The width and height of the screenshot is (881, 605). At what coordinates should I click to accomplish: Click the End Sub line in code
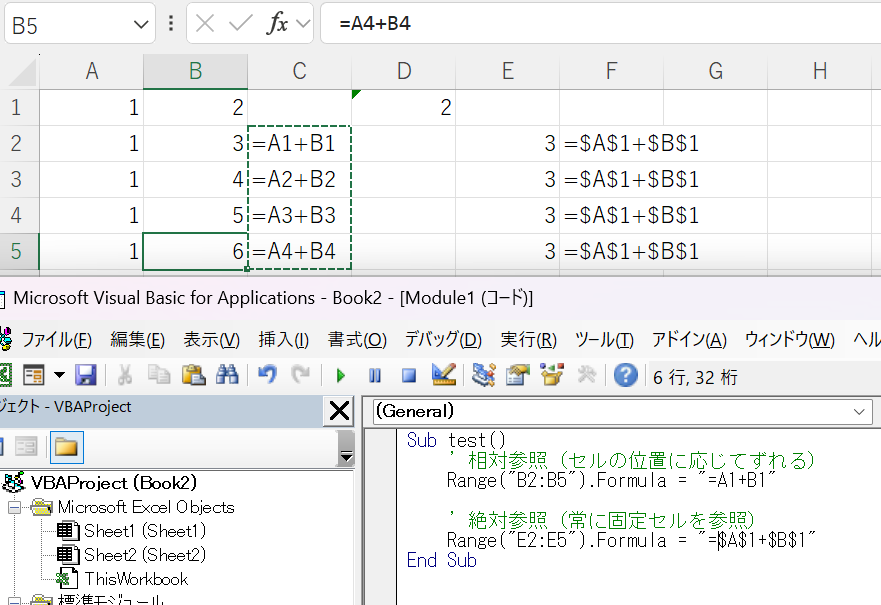point(442,560)
